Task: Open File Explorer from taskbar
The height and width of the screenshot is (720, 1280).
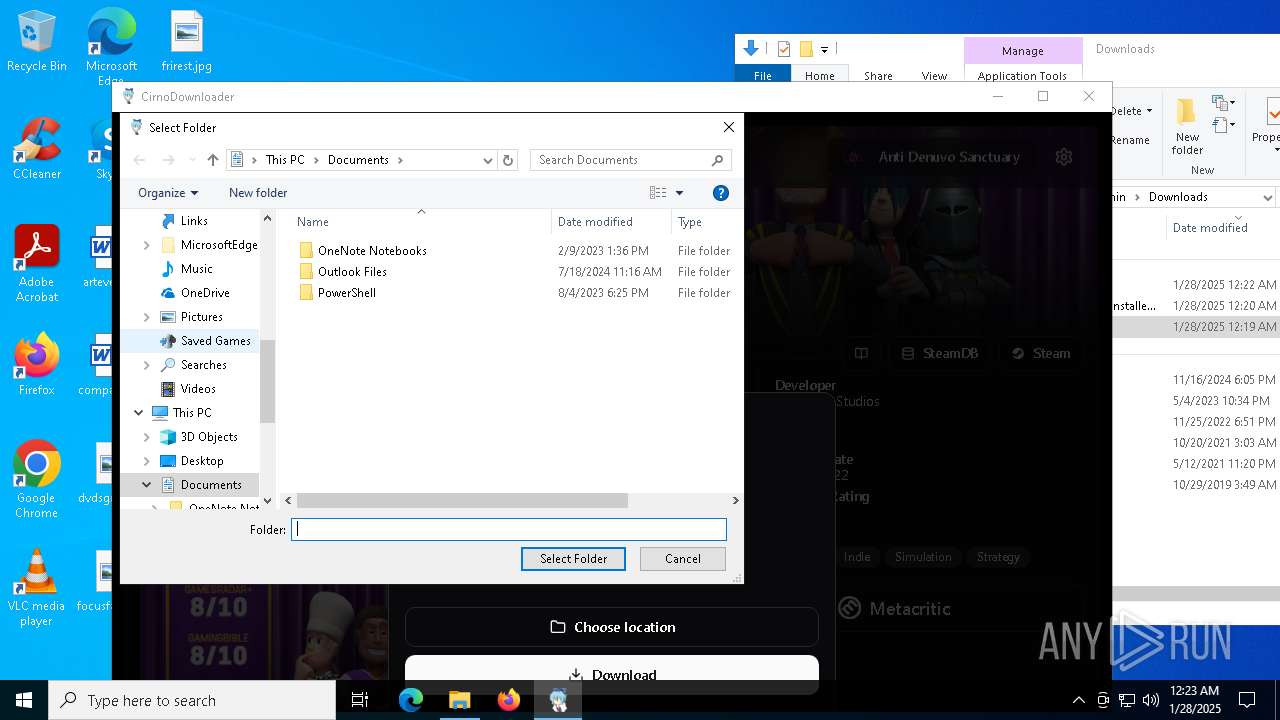Action: click(460, 700)
